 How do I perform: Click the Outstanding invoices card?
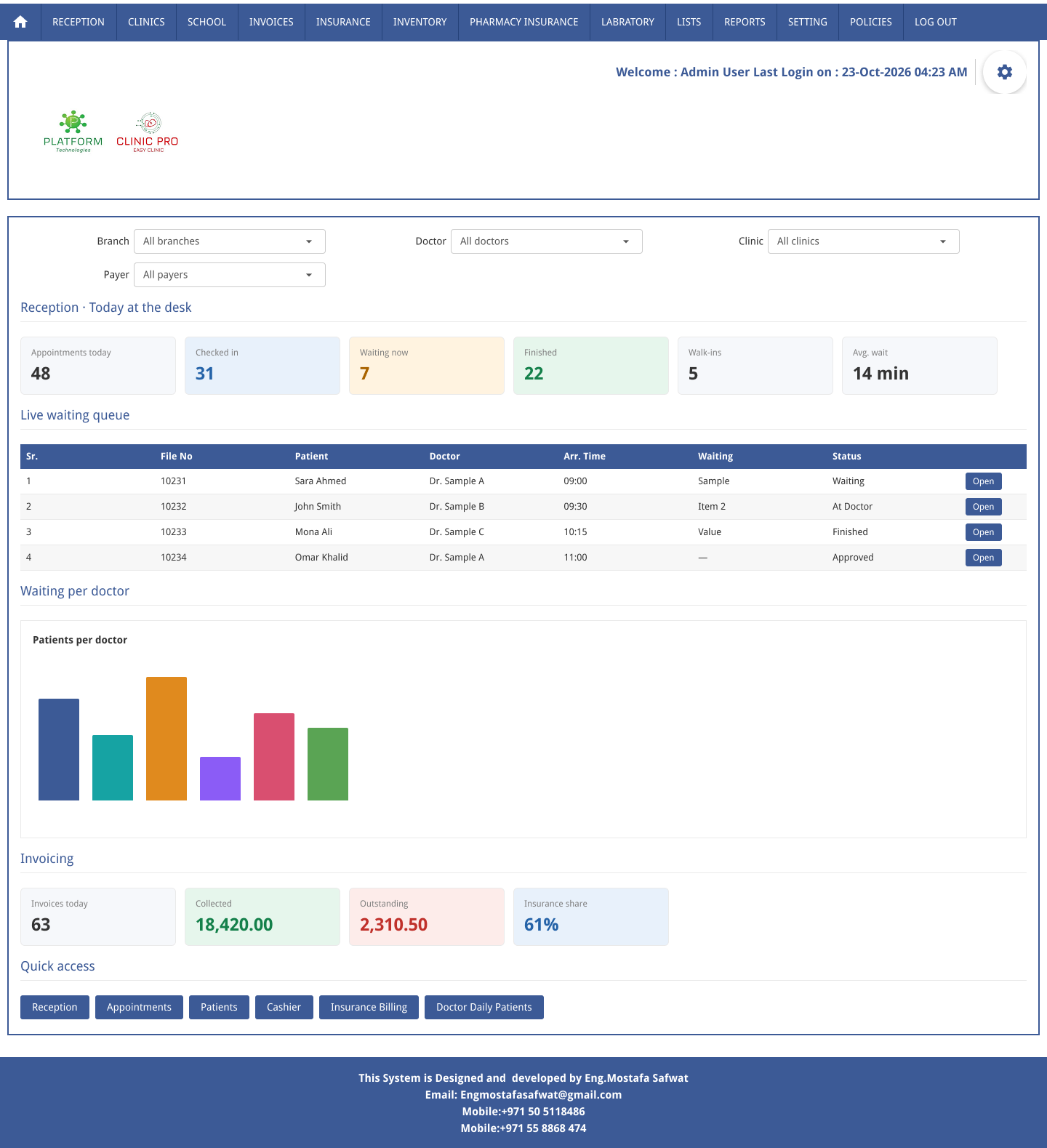pyautogui.click(x=427, y=917)
